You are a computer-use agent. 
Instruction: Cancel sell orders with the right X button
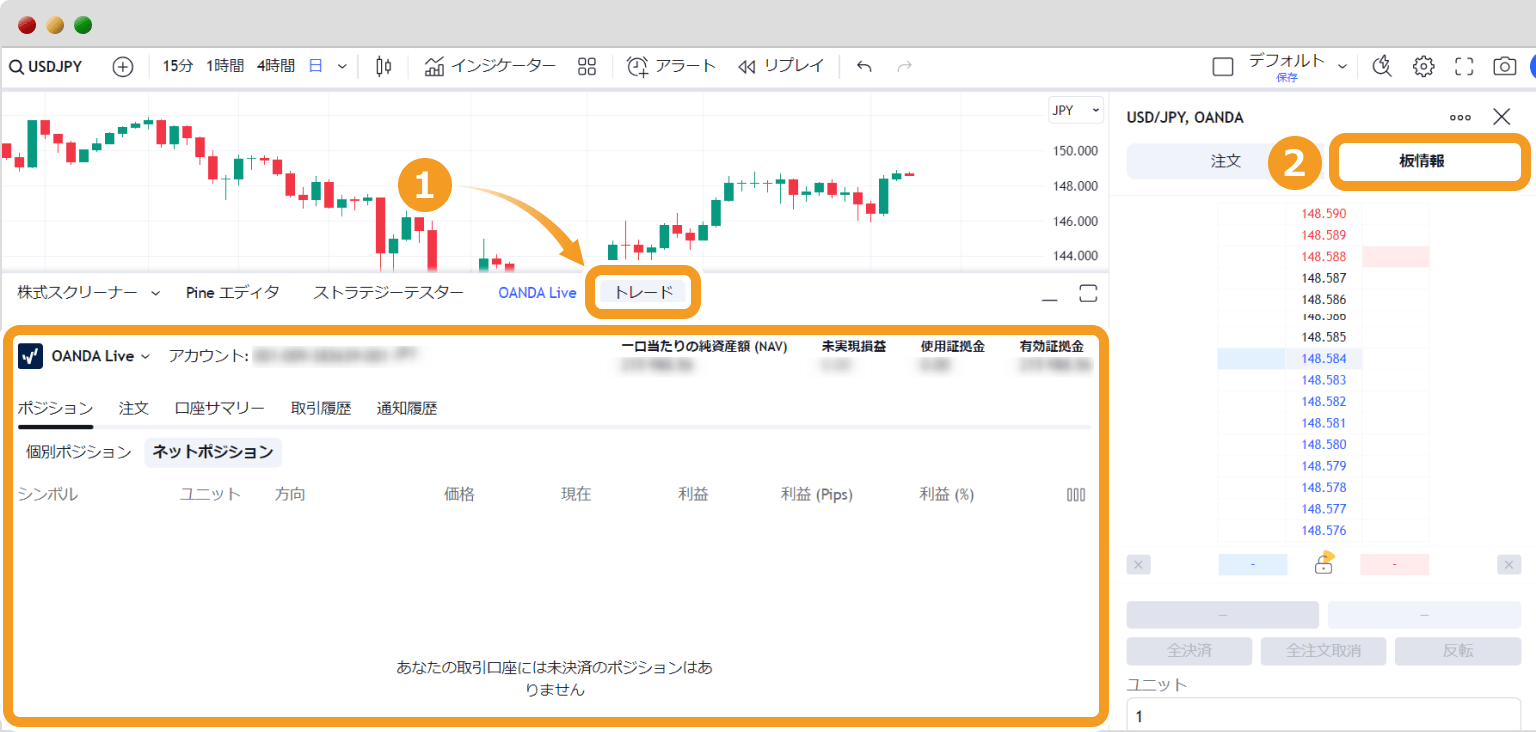[1509, 565]
